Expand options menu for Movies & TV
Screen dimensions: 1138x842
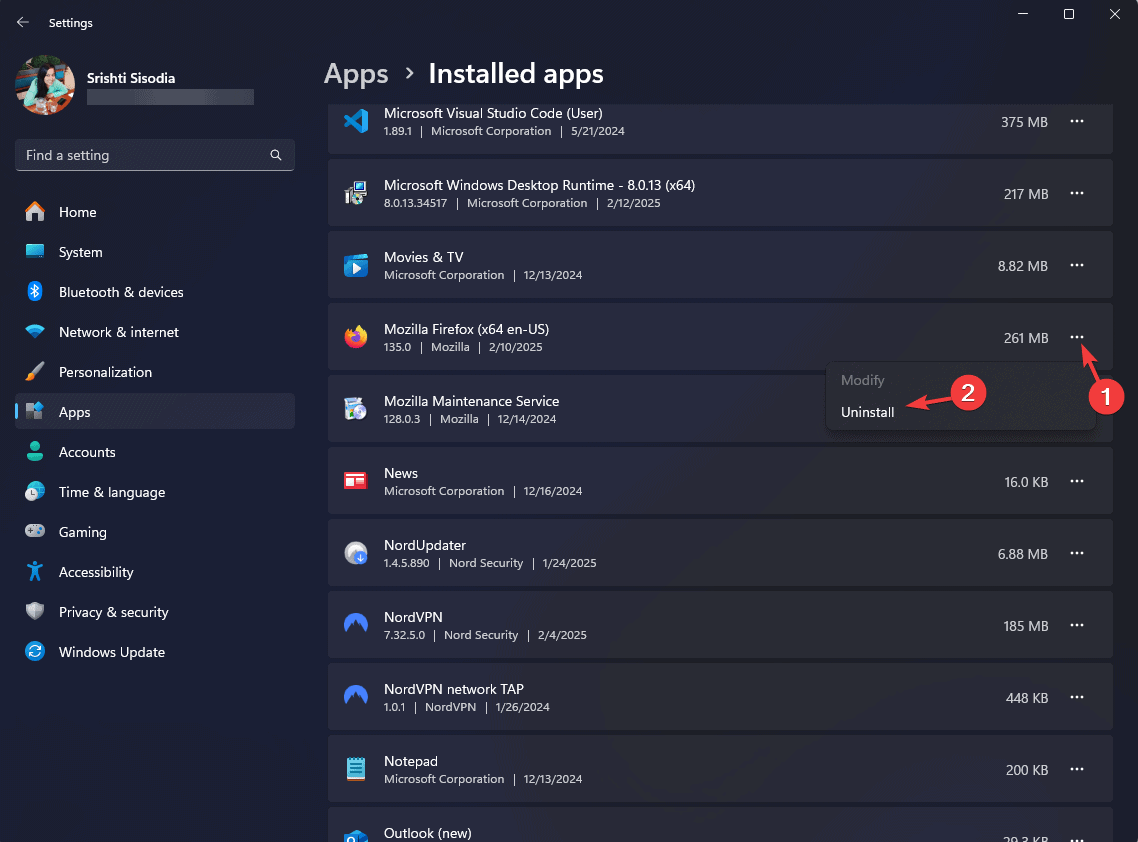coord(1077,266)
